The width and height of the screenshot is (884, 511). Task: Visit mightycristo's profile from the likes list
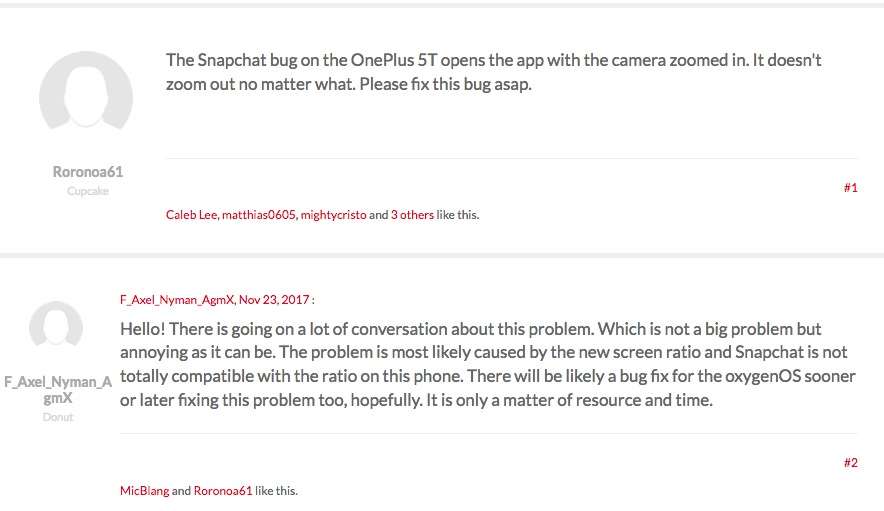(333, 215)
